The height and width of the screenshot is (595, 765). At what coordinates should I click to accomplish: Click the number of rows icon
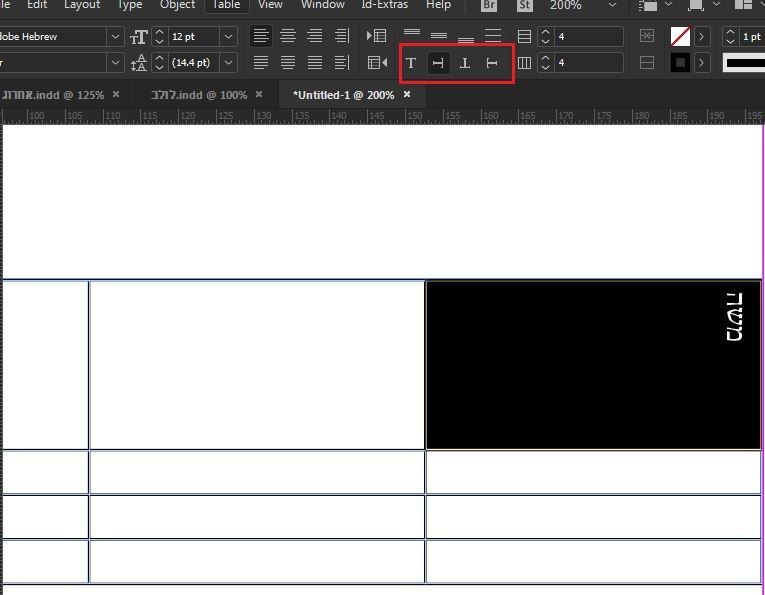[524, 36]
